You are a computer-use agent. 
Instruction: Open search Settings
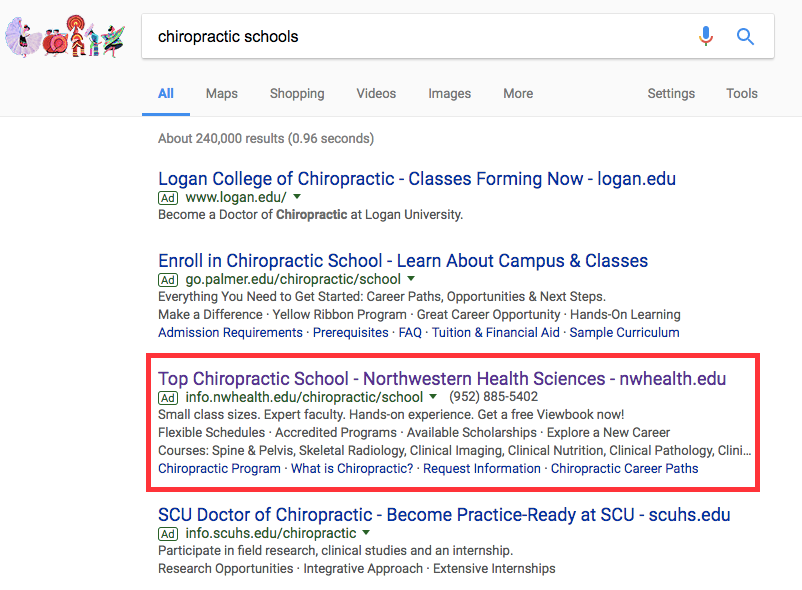click(671, 94)
